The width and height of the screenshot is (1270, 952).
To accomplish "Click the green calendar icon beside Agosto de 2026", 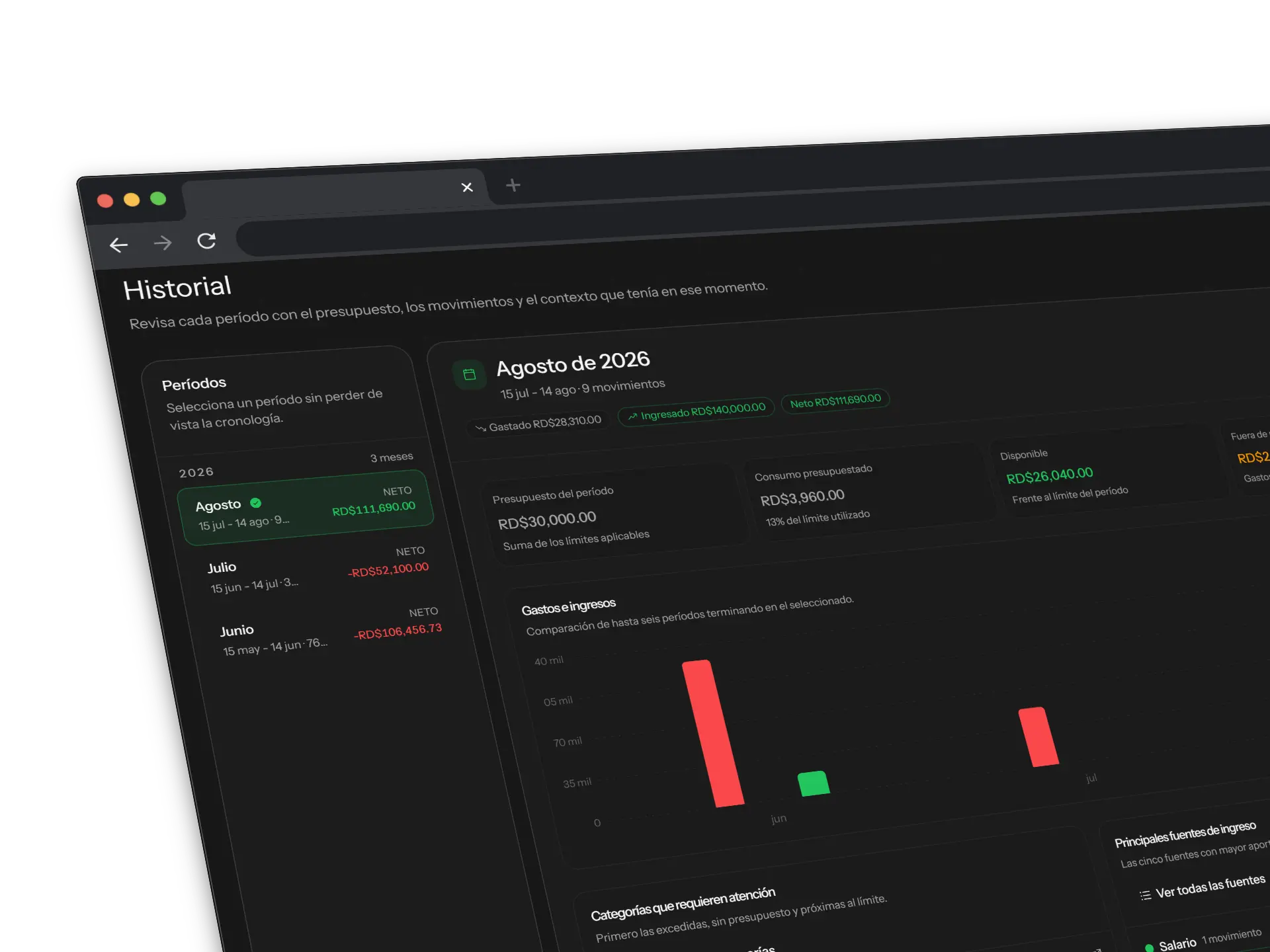I will click(470, 374).
